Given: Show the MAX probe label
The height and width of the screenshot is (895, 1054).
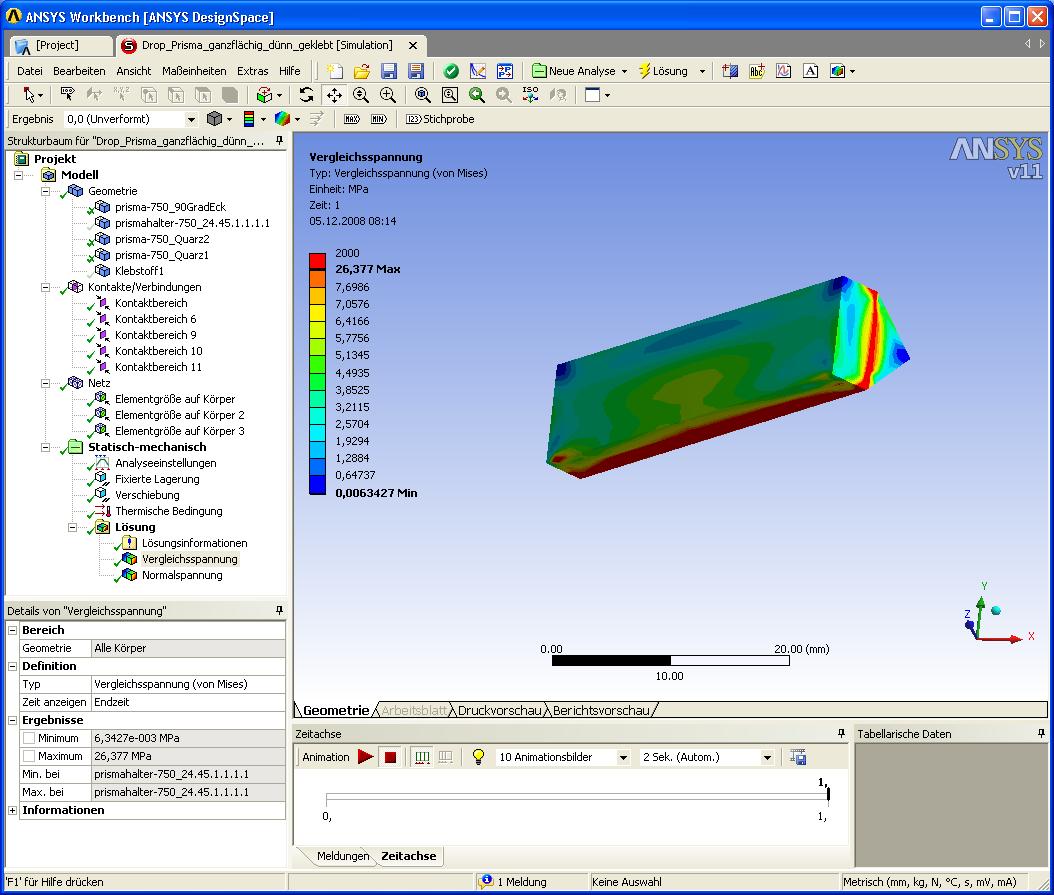Looking at the screenshot, I should (x=352, y=119).
